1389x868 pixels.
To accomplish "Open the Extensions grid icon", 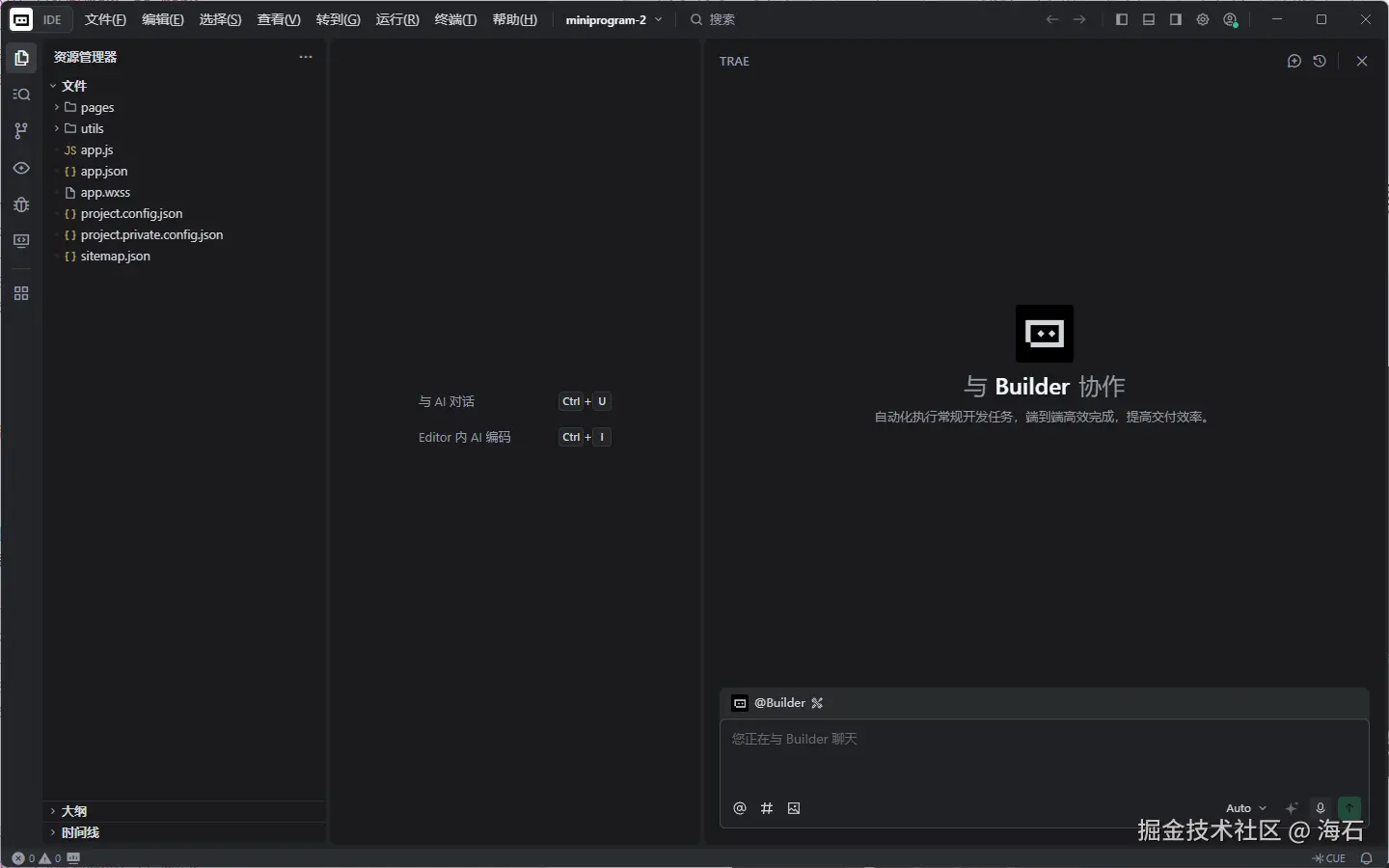I will 21,293.
